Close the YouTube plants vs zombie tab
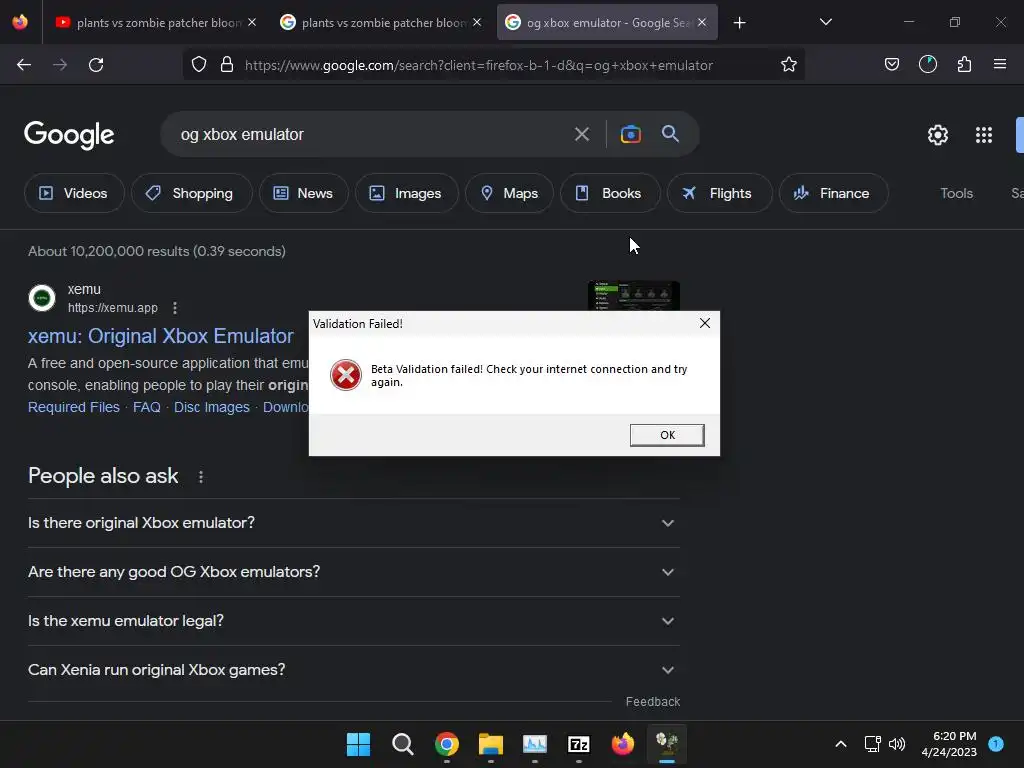The width and height of the screenshot is (1024, 768). (x=252, y=22)
